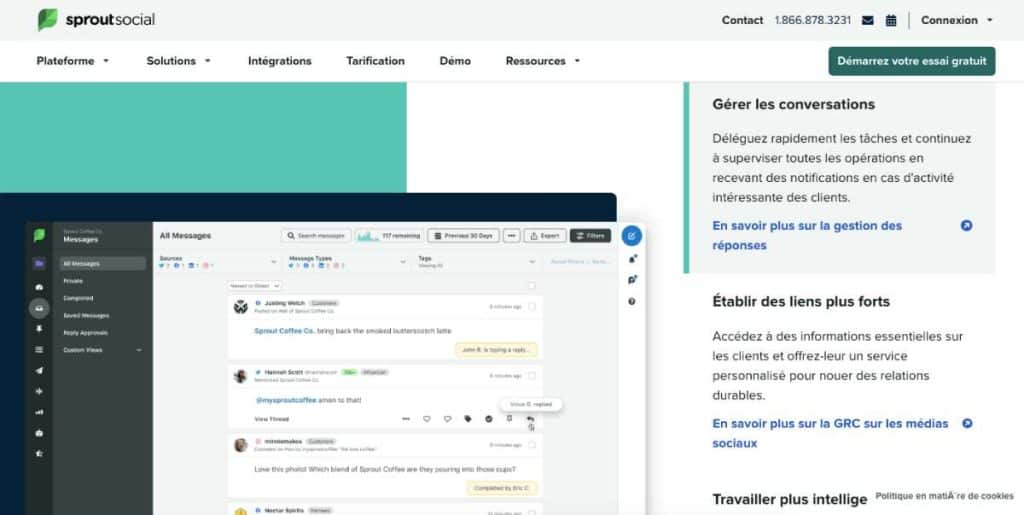Open the Connexion dropdown
Image resolution: width=1024 pixels, height=515 pixels.
click(957, 20)
